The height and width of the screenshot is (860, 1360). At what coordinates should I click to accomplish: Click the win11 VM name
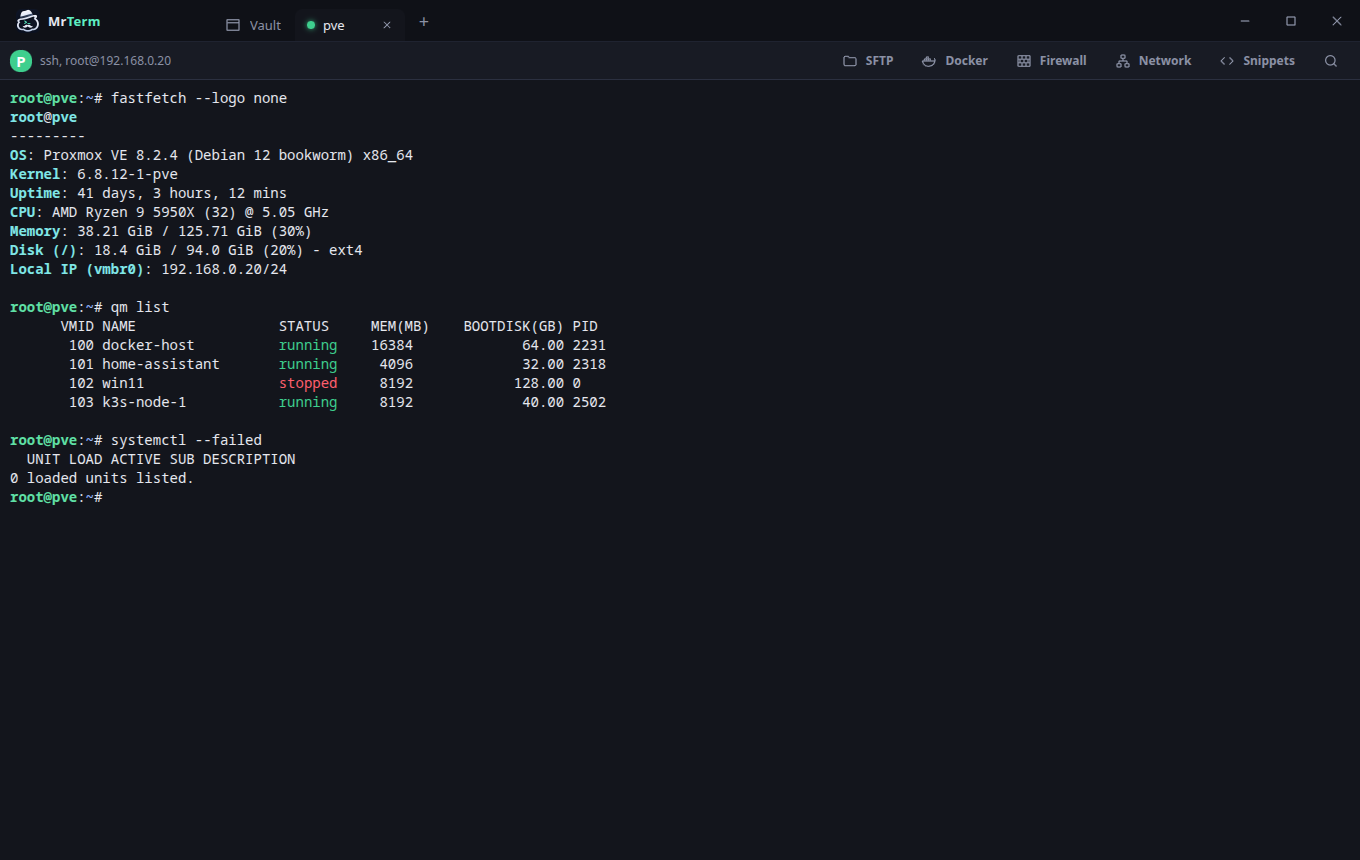123,383
